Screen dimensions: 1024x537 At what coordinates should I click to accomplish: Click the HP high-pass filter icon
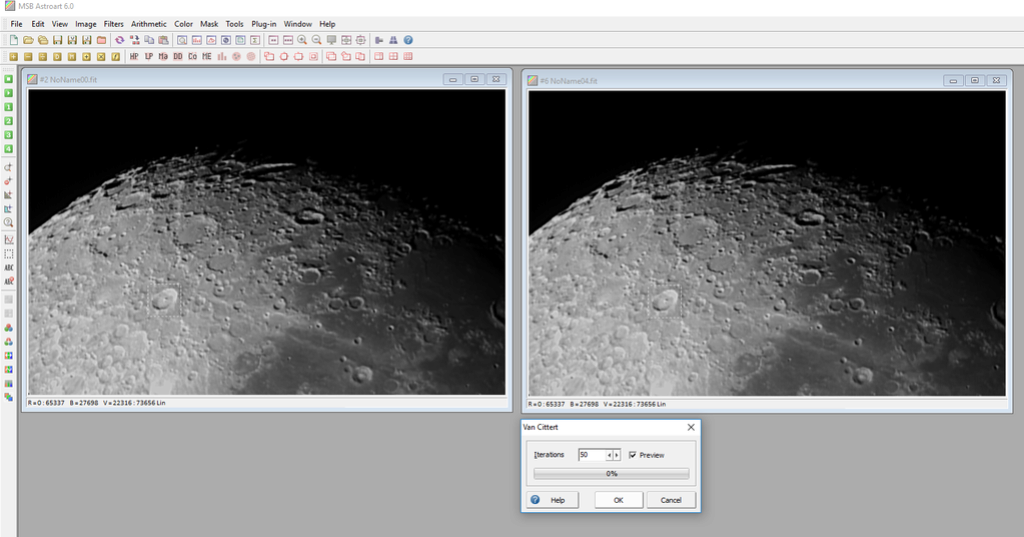[134, 57]
